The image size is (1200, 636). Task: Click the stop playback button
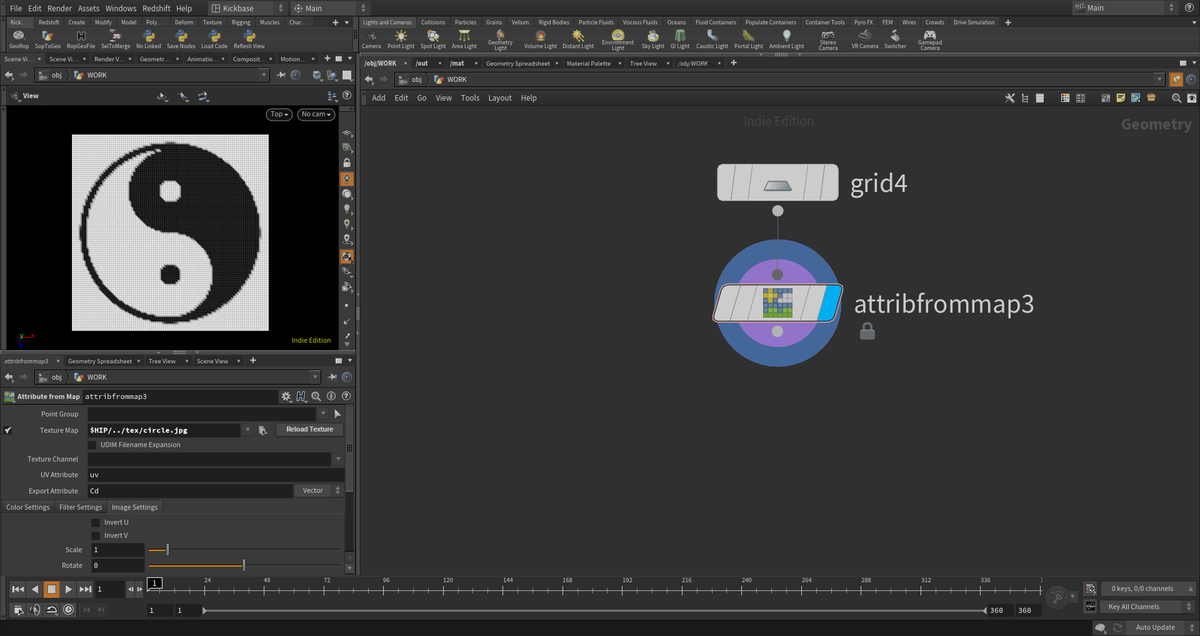[x=51, y=589]
